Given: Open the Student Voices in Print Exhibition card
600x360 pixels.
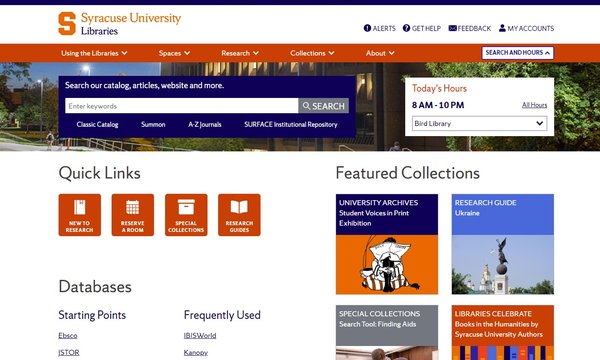Looking at the screenshot, I should 387,244.
